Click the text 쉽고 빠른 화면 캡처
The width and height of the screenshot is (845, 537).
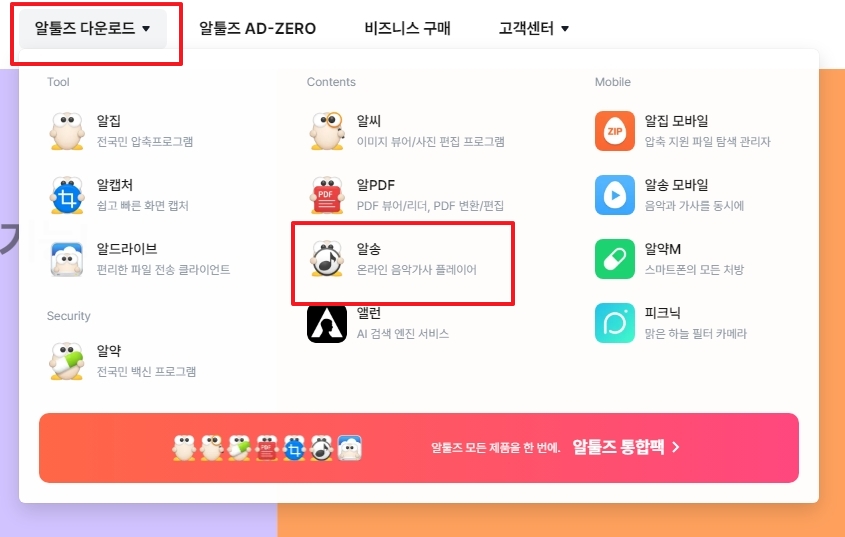[142, 206]
